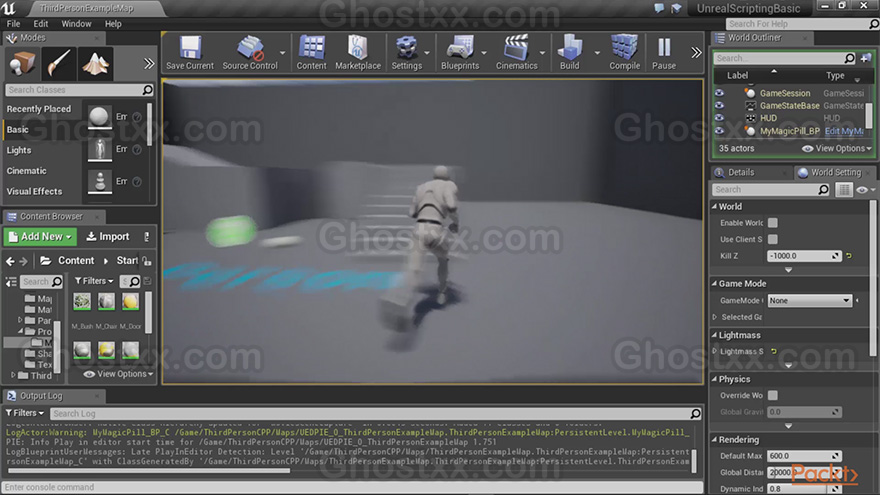
Task: Open the File menu
Action: 13,24
